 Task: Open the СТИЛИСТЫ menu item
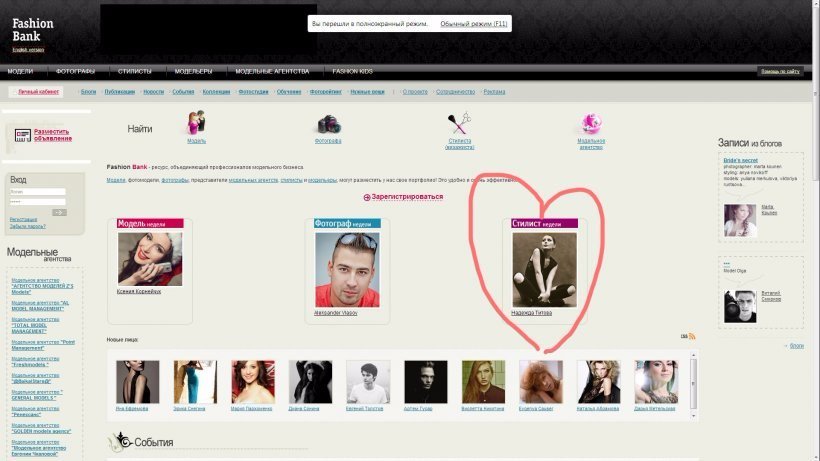[x=134, y=71]
